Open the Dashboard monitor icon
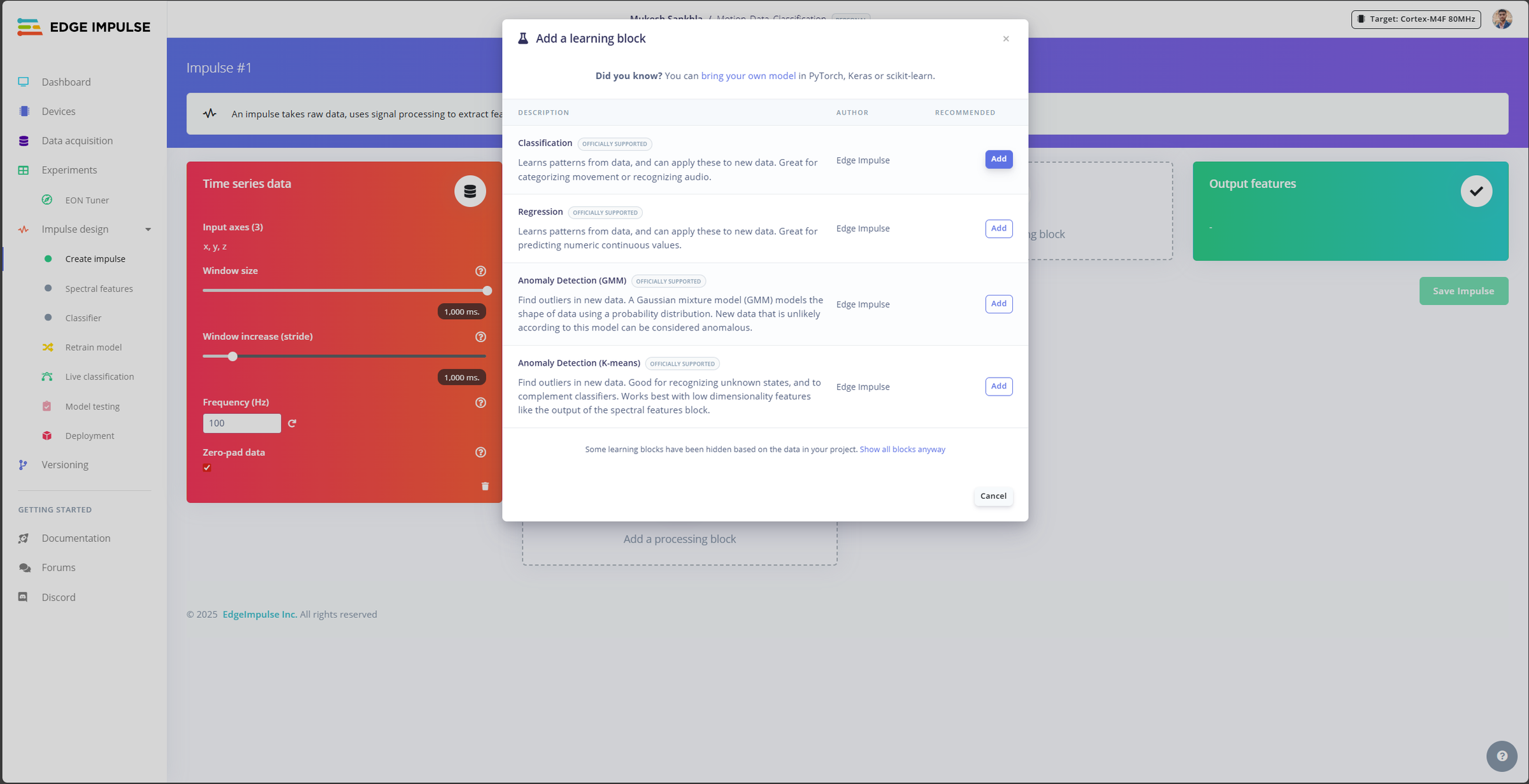1529x784 pixels. (x=24, y=82)
